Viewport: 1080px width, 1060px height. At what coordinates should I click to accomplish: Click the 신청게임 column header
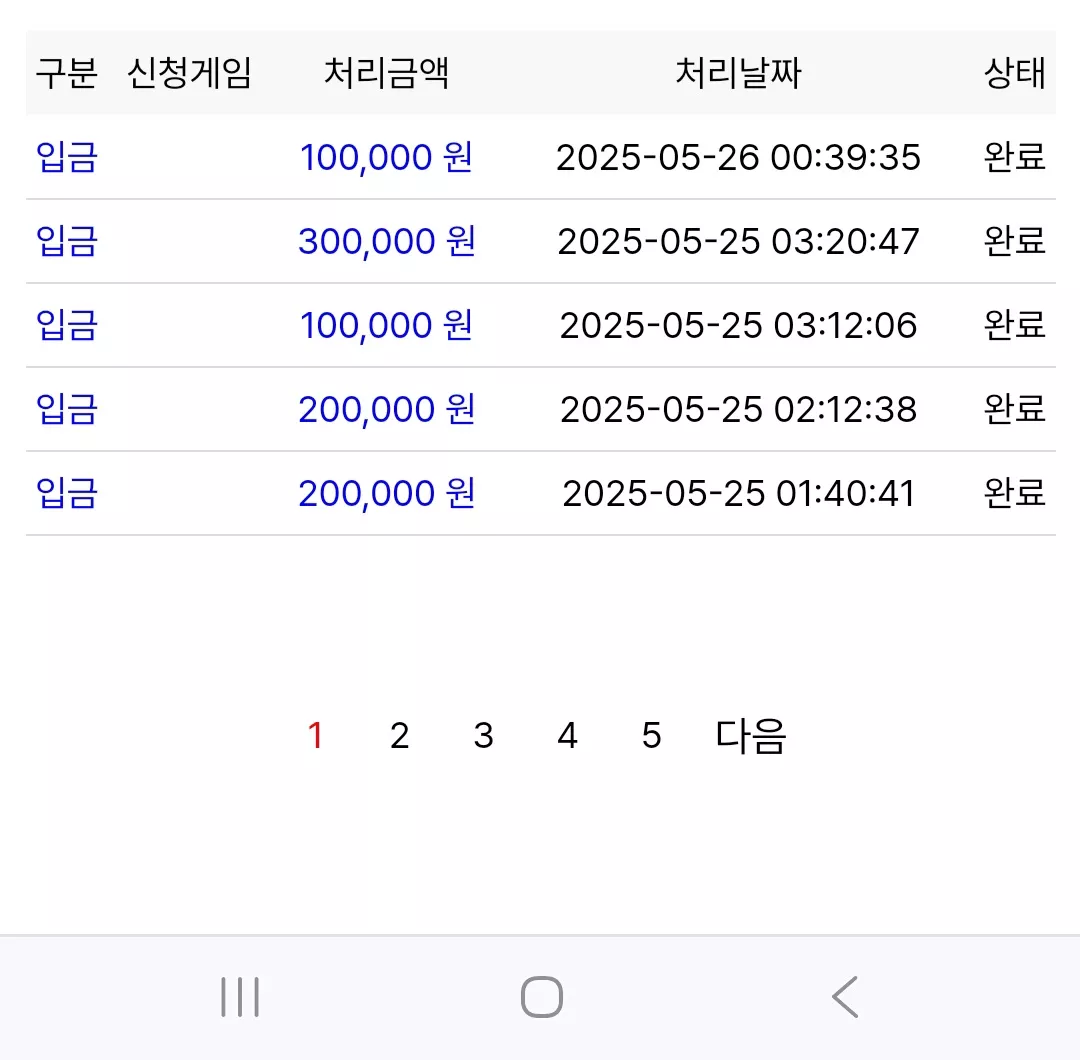[189, 73]
